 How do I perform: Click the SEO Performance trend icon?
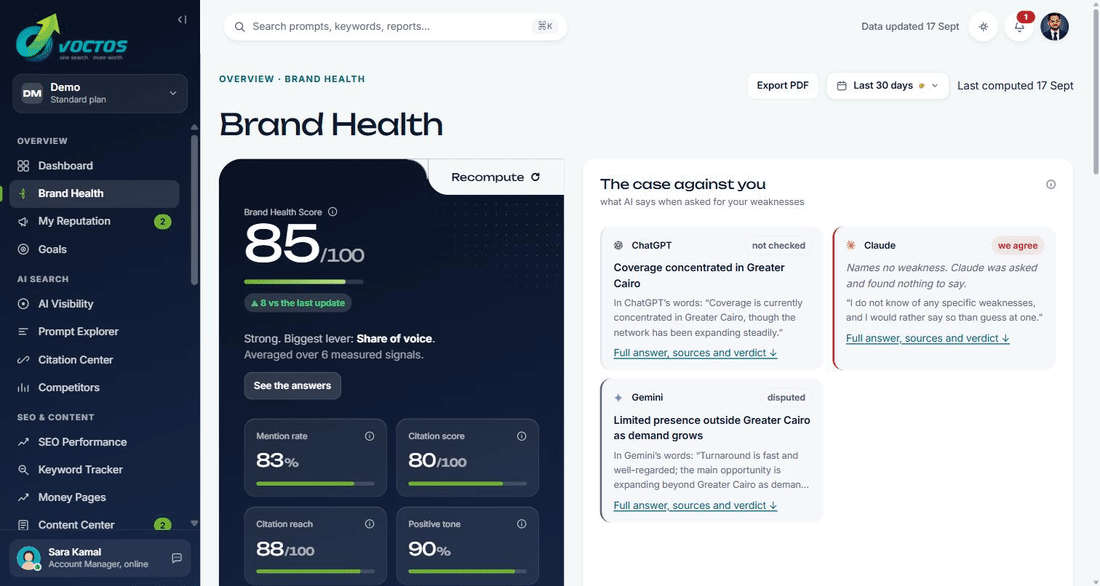pos(23,442)
